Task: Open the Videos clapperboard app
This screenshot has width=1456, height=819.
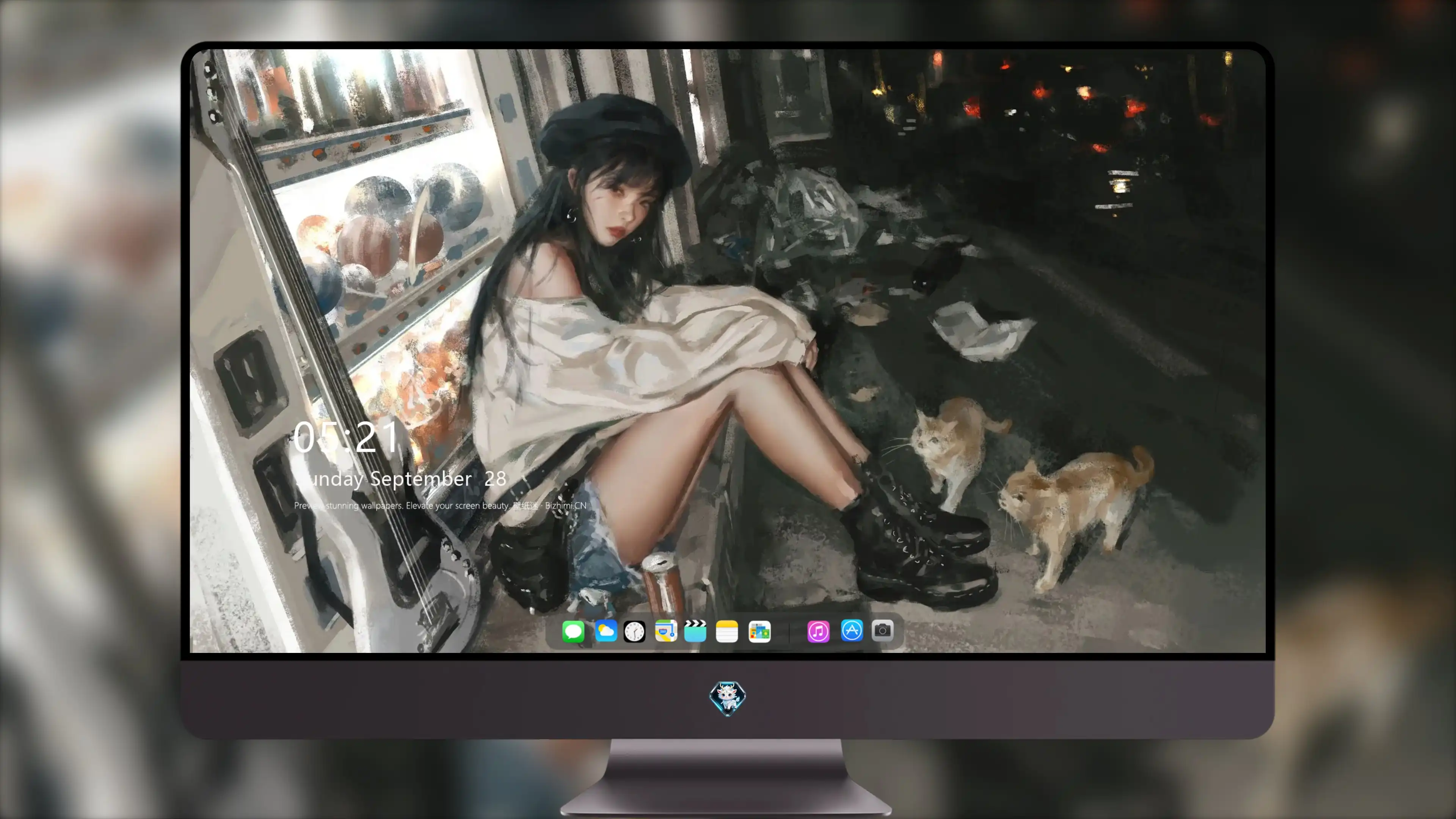Action: coord(695,631)
